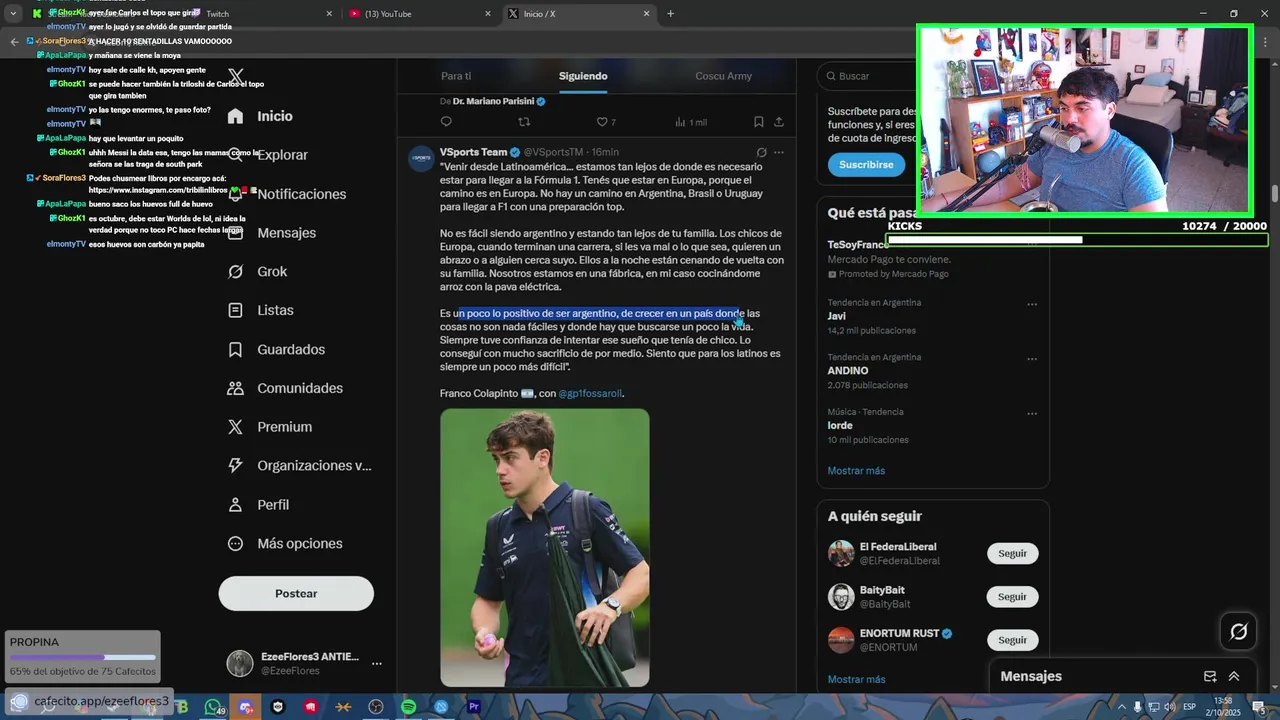View analytics showing 1 mil views
The width and height of the screenshot is (1280, 720).
[690, 122]
